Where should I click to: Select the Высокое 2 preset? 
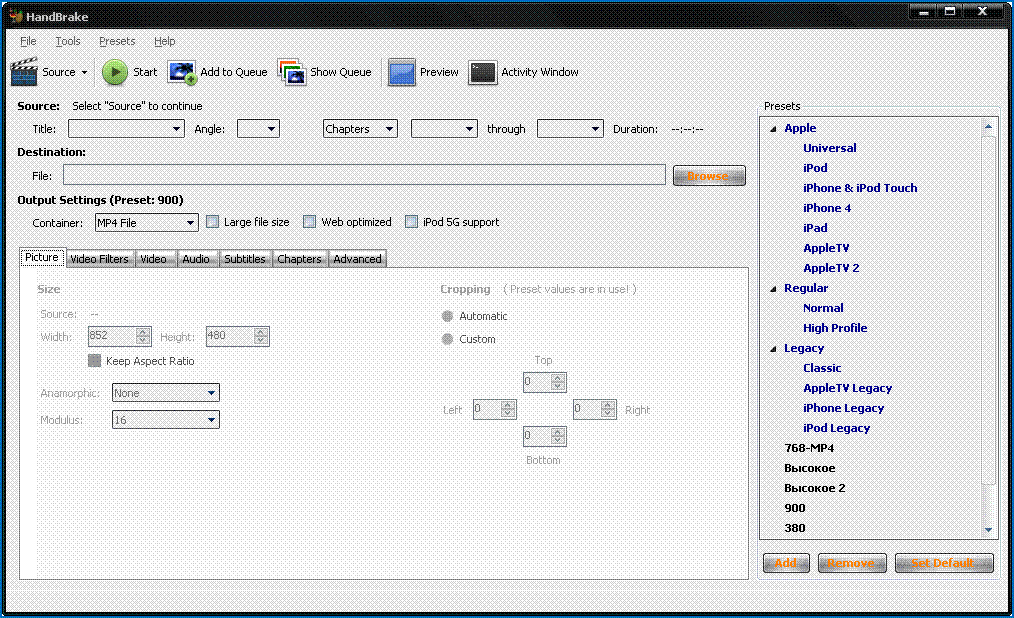pos(815,489)
